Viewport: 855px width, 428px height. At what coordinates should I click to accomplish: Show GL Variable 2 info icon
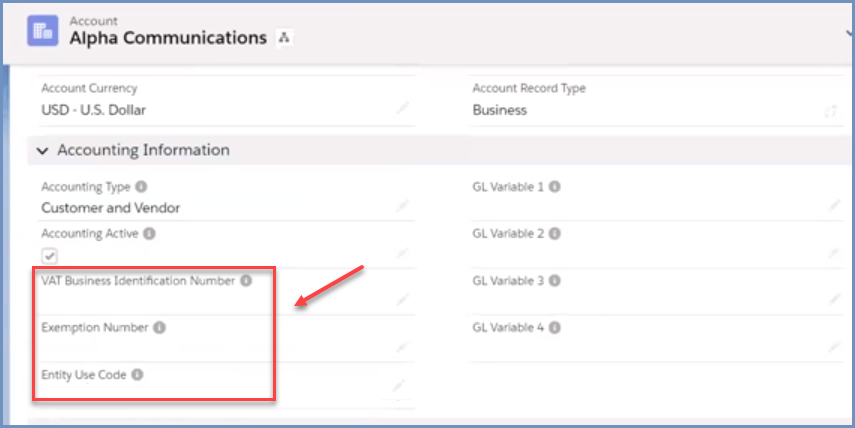(555, 234)
